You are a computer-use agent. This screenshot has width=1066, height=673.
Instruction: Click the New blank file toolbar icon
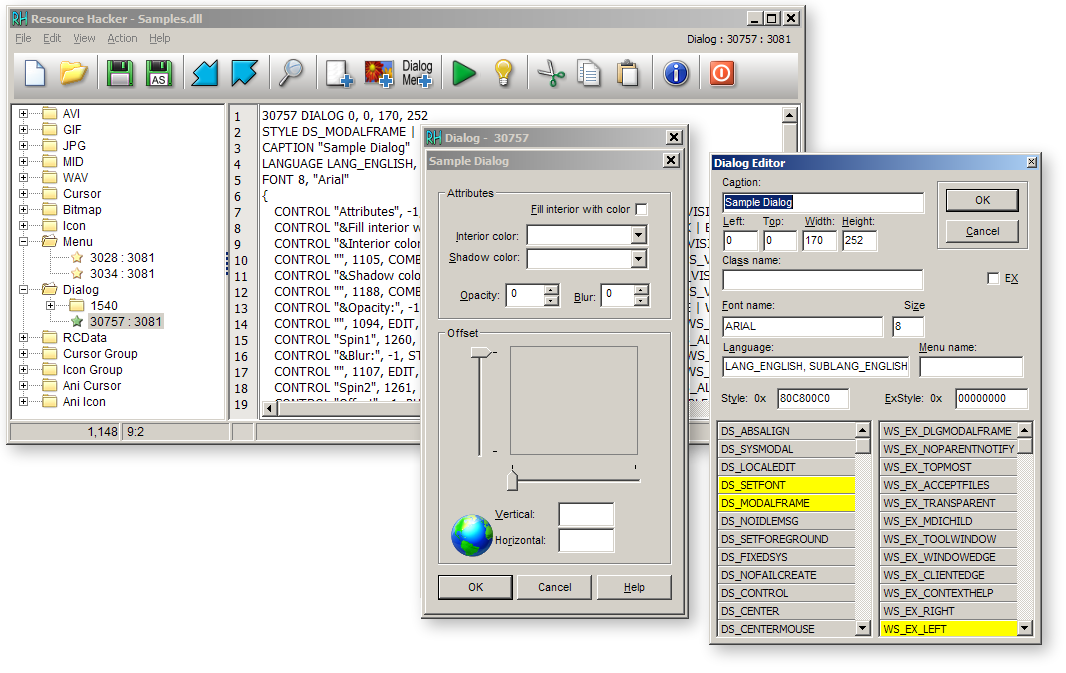point(35,73)
